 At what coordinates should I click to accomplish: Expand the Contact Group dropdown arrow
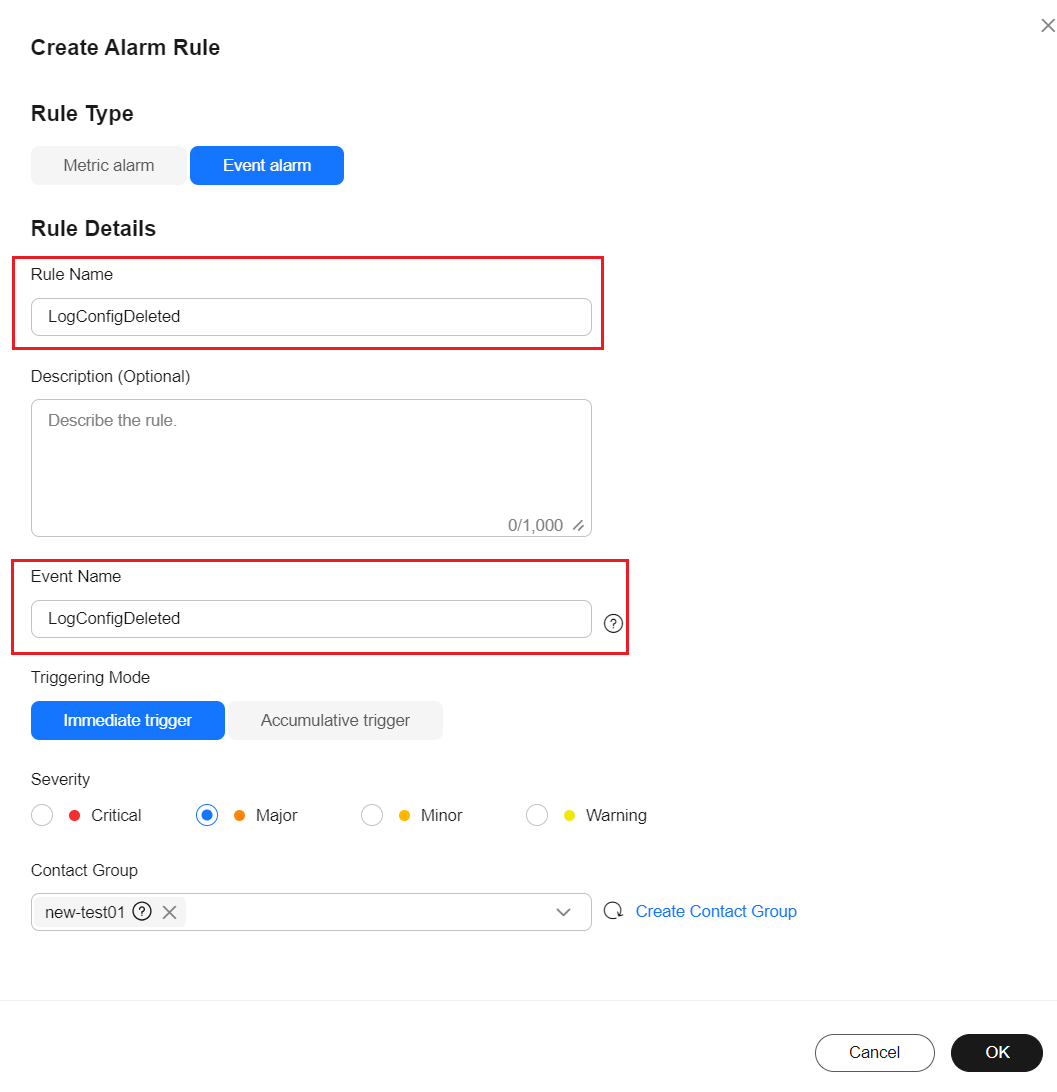pyautogui.click(x=563, y=912)
